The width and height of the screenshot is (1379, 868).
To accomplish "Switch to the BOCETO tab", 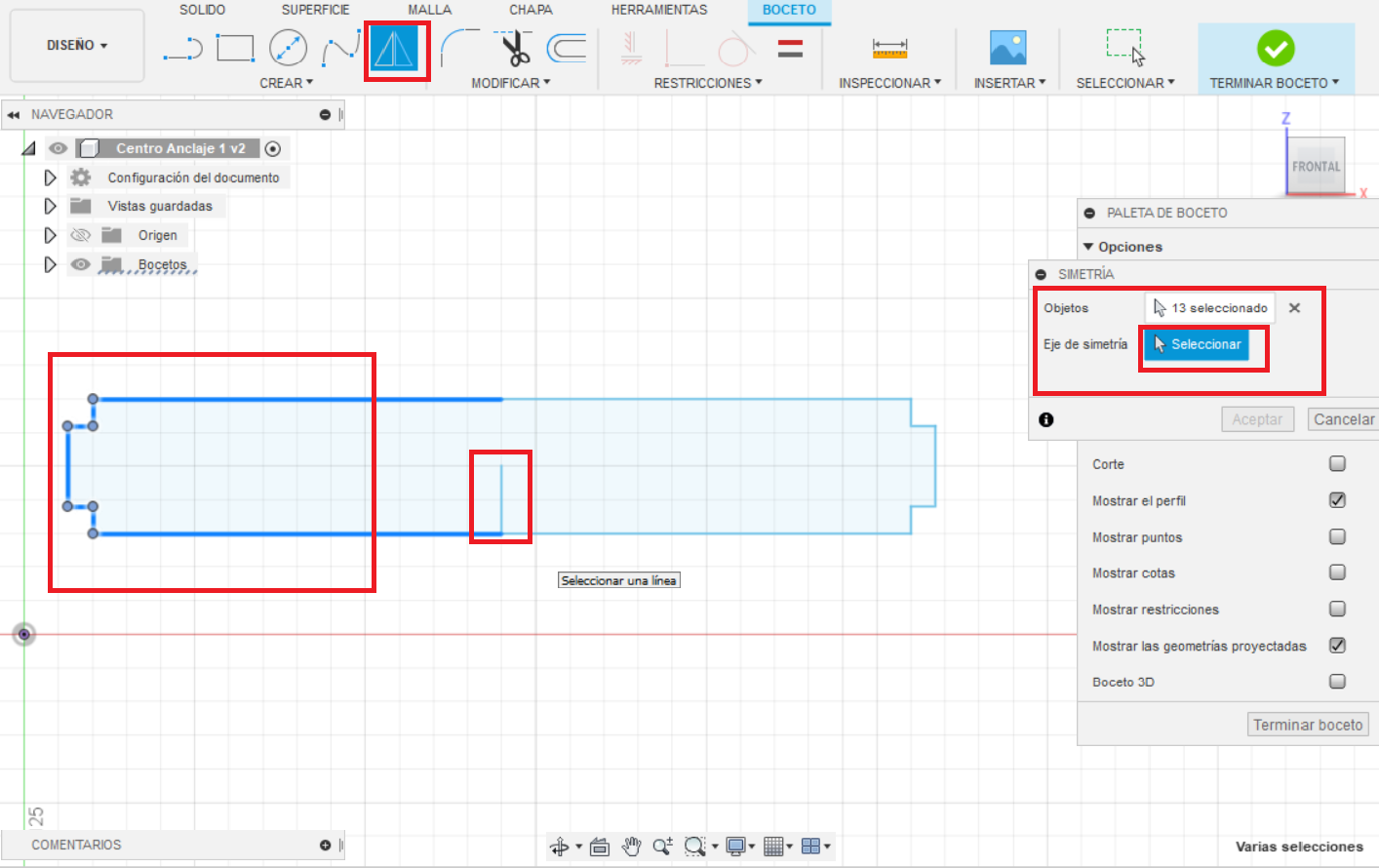I will point(789,10).
